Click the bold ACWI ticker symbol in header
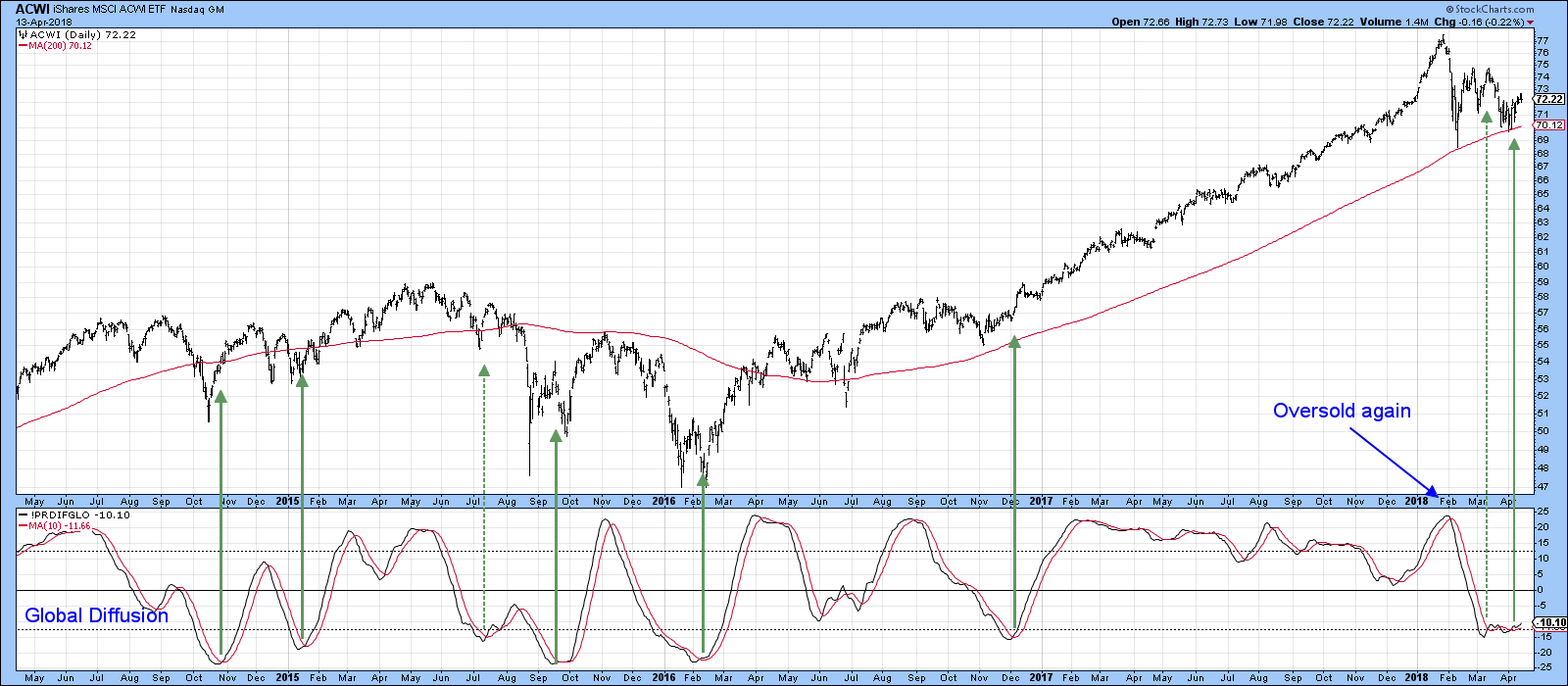Viewport: 1568px width, 686px height. pos(31,9)
